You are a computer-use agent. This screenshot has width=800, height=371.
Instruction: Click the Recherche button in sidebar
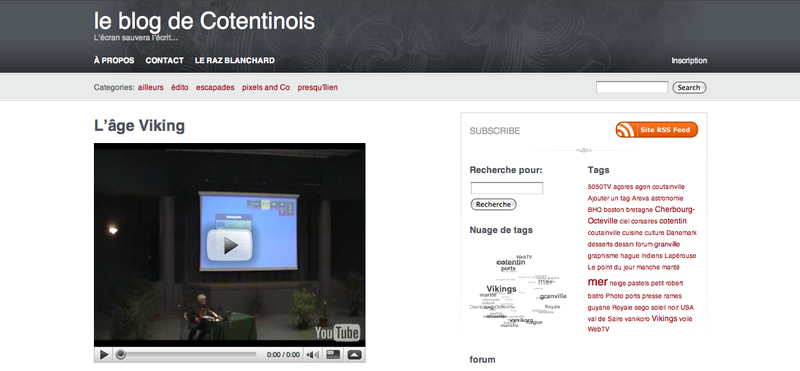493,204
